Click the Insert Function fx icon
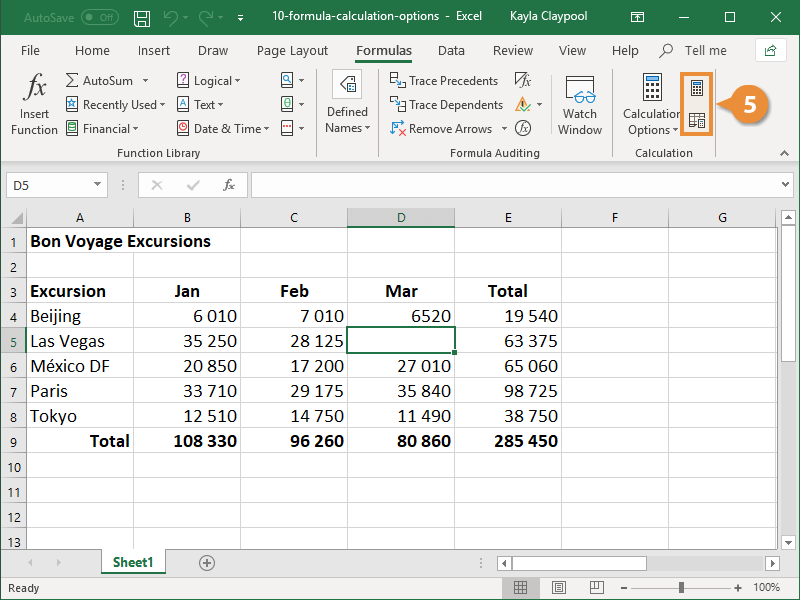800x600 pixels. pos(35,86)
